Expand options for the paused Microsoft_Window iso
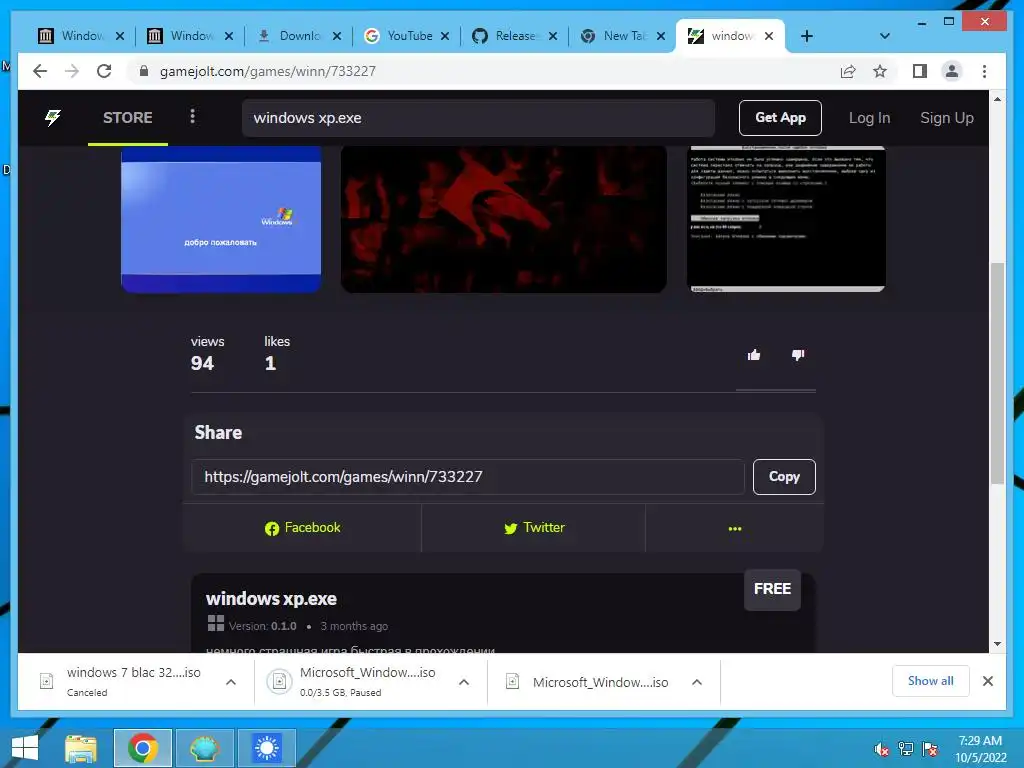The image size is (1024, 768). pyautogui.click(x=464, y=682)
